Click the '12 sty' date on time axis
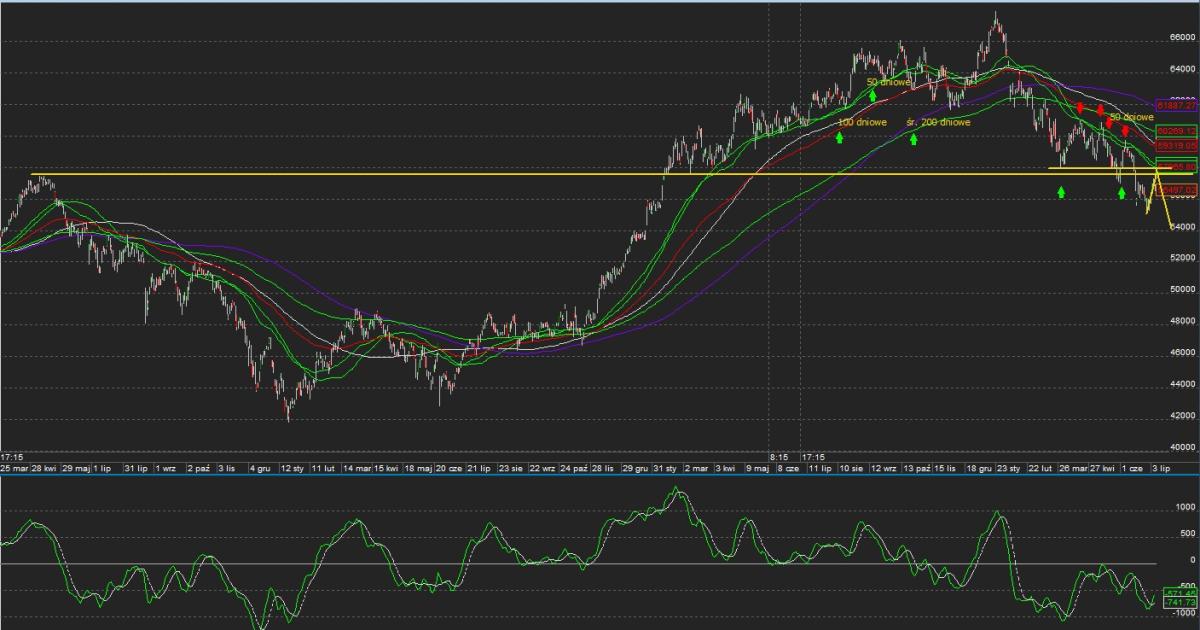Image resolution: width=1200 pixels, height=630 pixels. pyautogui.click(x=292, y=468)
